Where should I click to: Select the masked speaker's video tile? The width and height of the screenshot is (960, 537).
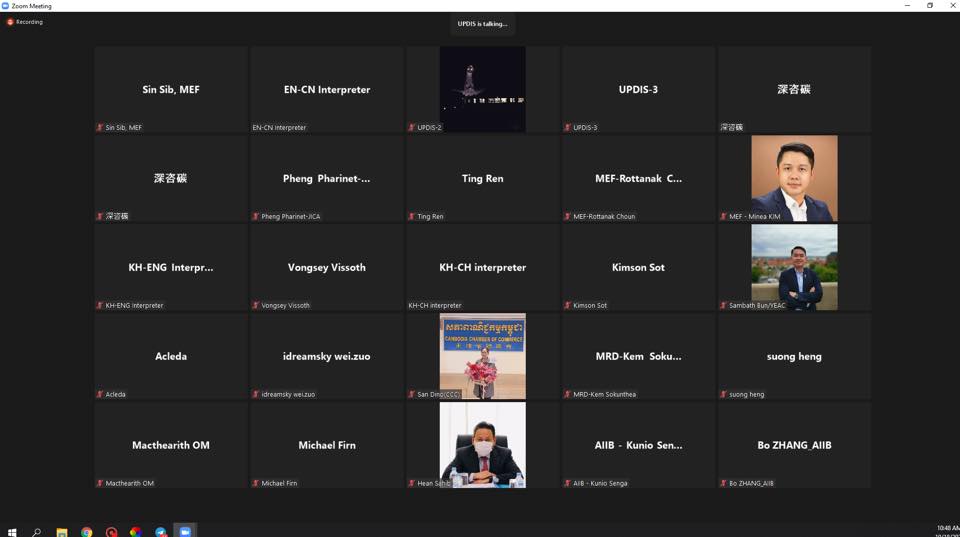coord(482,444)
